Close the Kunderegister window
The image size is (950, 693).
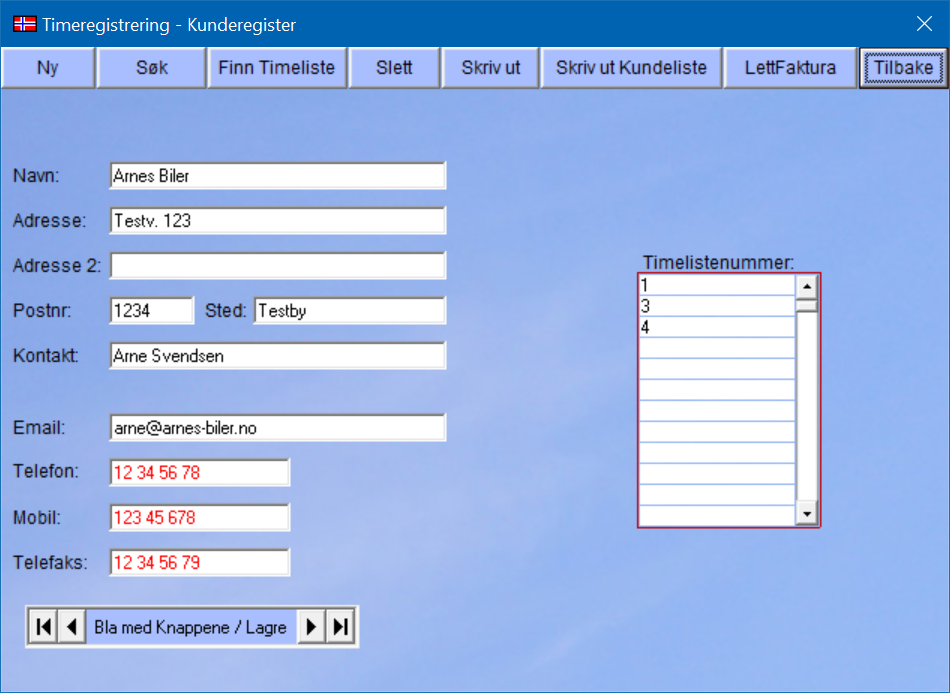click(923, 24)
